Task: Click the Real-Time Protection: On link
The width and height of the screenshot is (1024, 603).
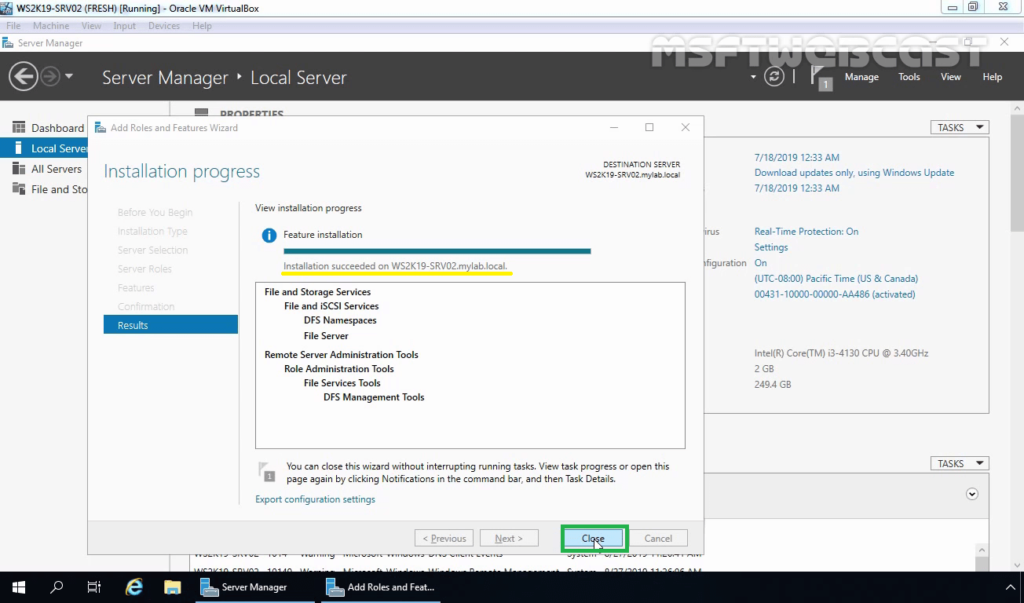Action: (x=807, y=231)
